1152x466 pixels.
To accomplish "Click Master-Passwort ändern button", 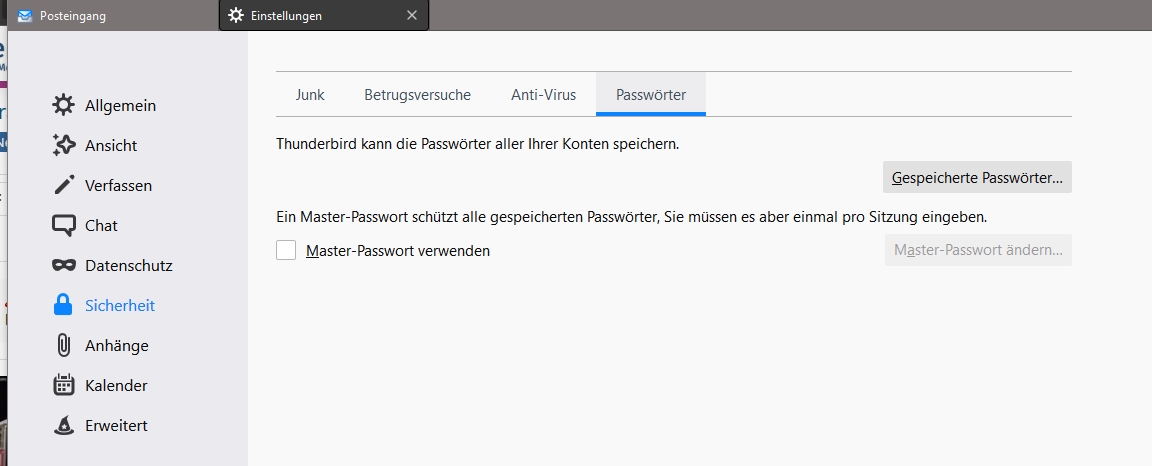I will 977,250.
